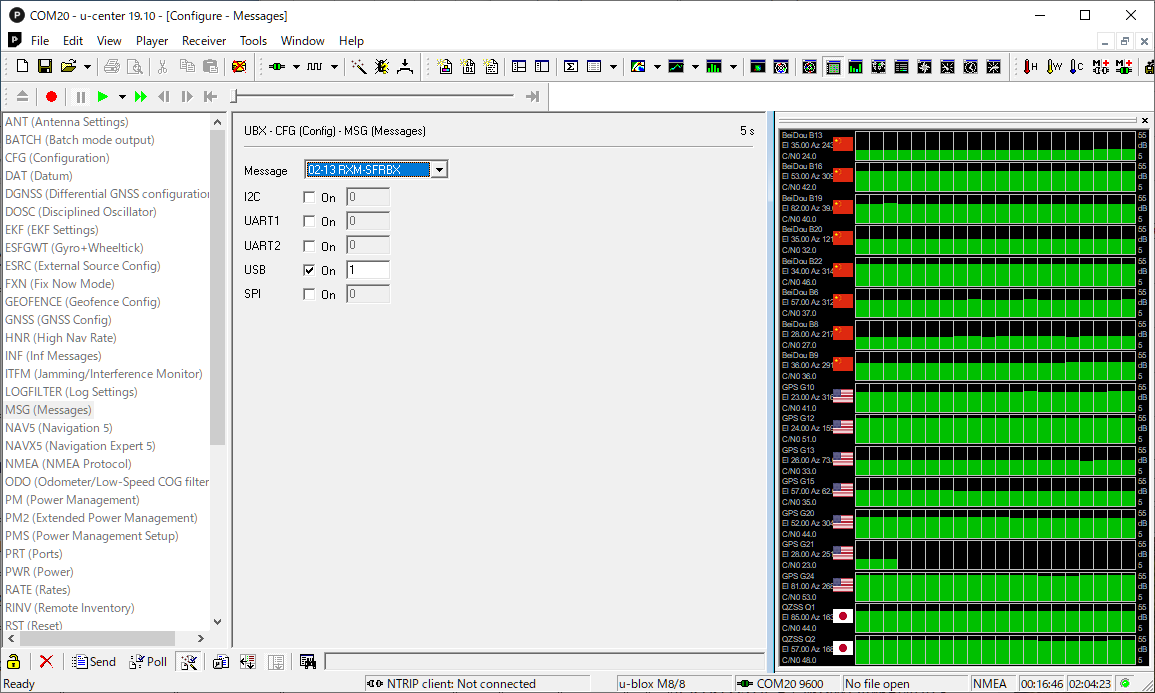The height and width of the screenshot is (693, 1155).
Task: Click the yellow padlock icon in bottom toolbar
Action: point(13,661)
